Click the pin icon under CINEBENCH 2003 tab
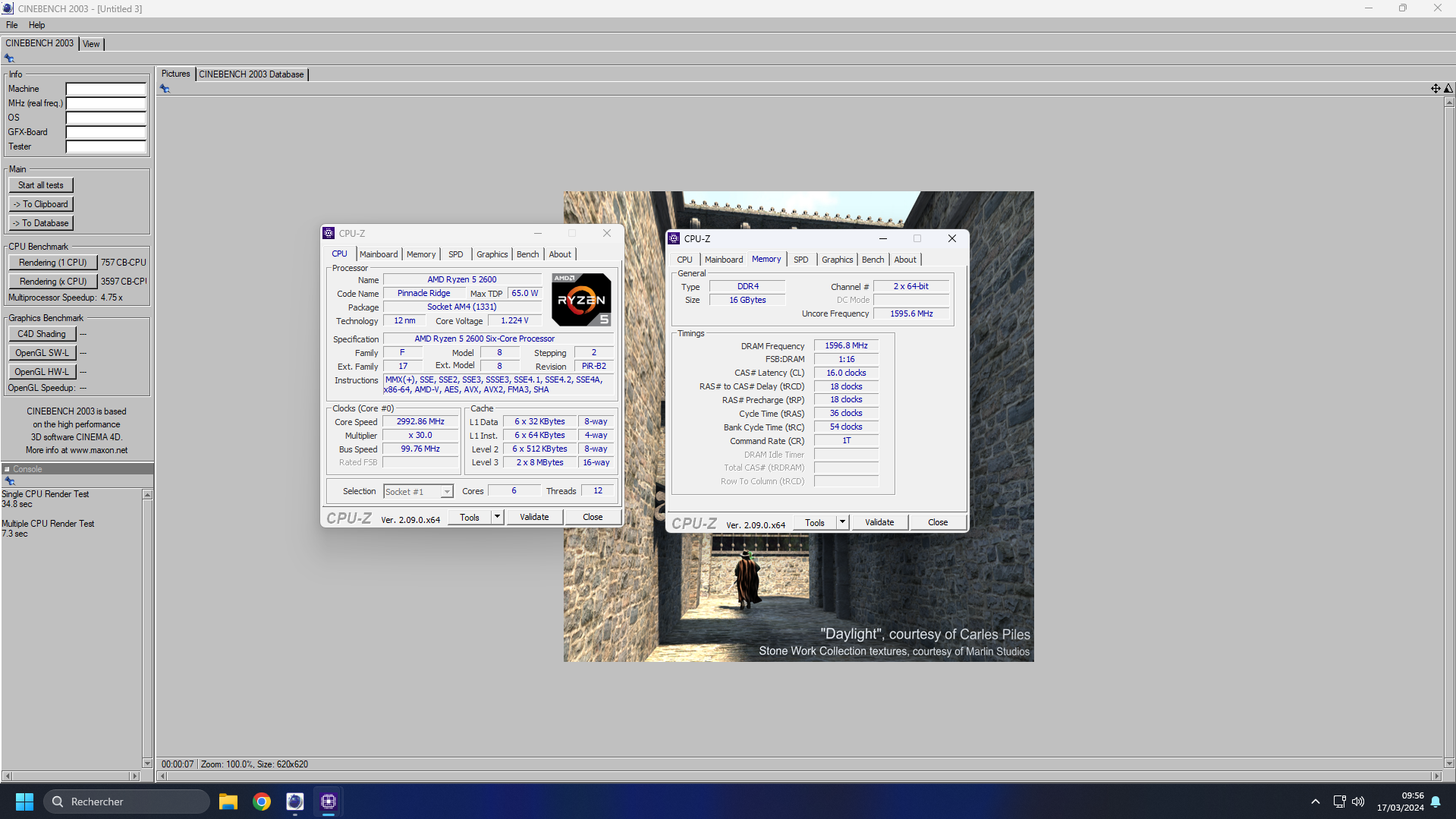Image resolution: width=1456 pixels, height=819 pixels. pos(9,58)
